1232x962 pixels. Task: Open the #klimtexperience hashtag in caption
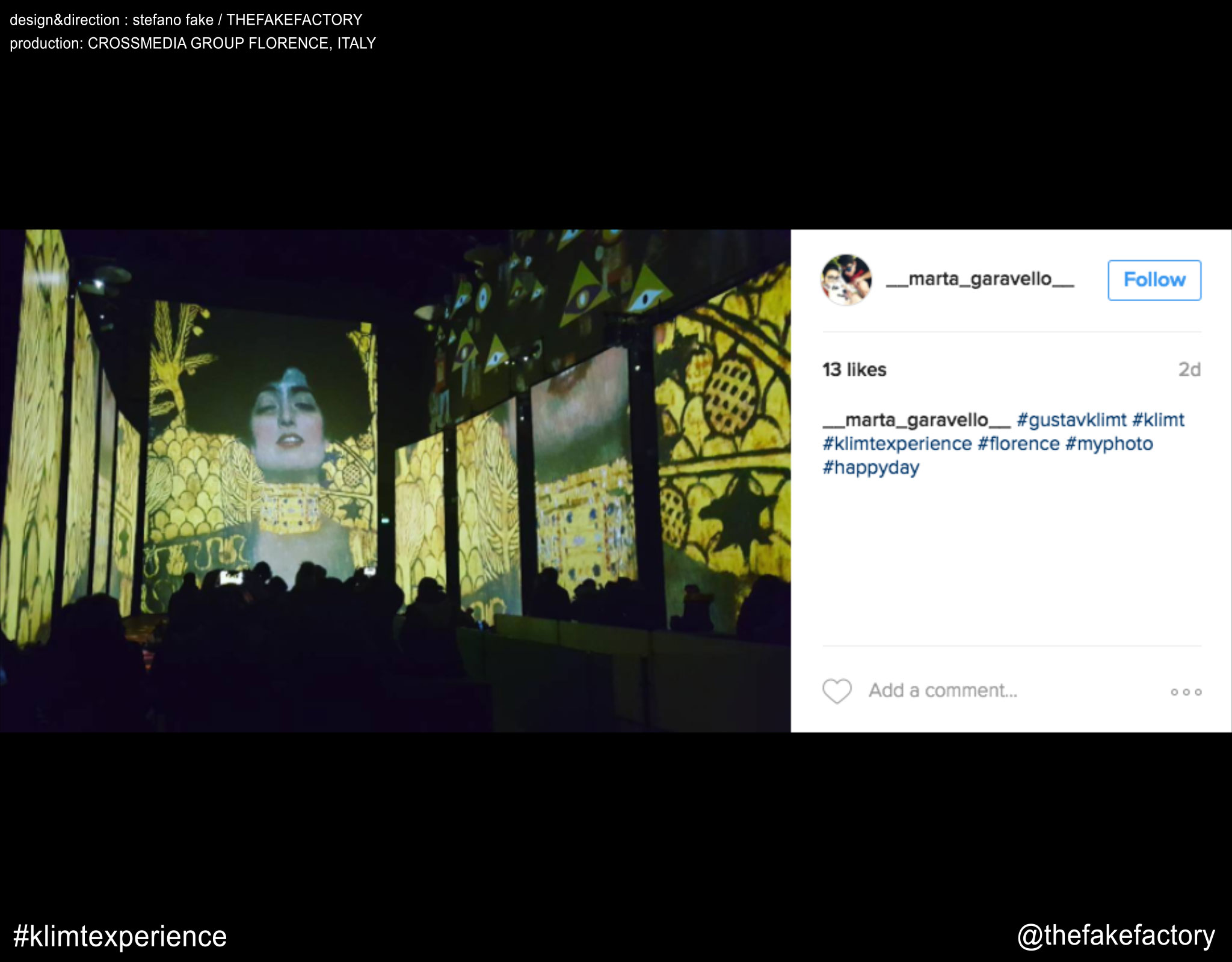[x=897, y=444]
